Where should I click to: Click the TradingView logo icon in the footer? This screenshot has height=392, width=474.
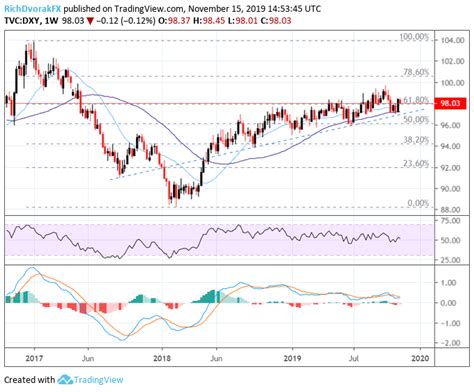pos(65,379)
